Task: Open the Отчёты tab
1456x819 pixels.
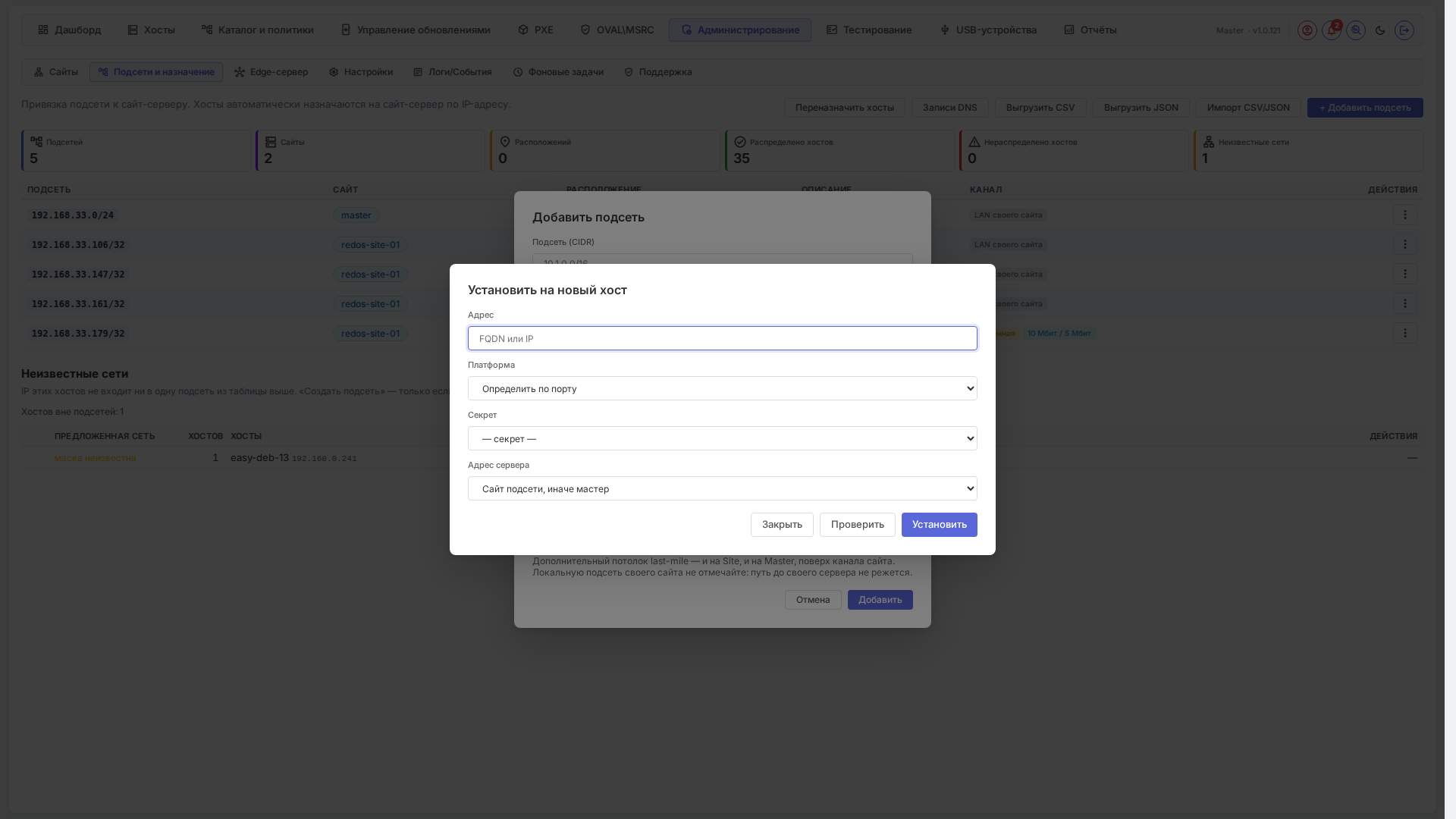Action: pyautogui.click(x=1090, y=30)
